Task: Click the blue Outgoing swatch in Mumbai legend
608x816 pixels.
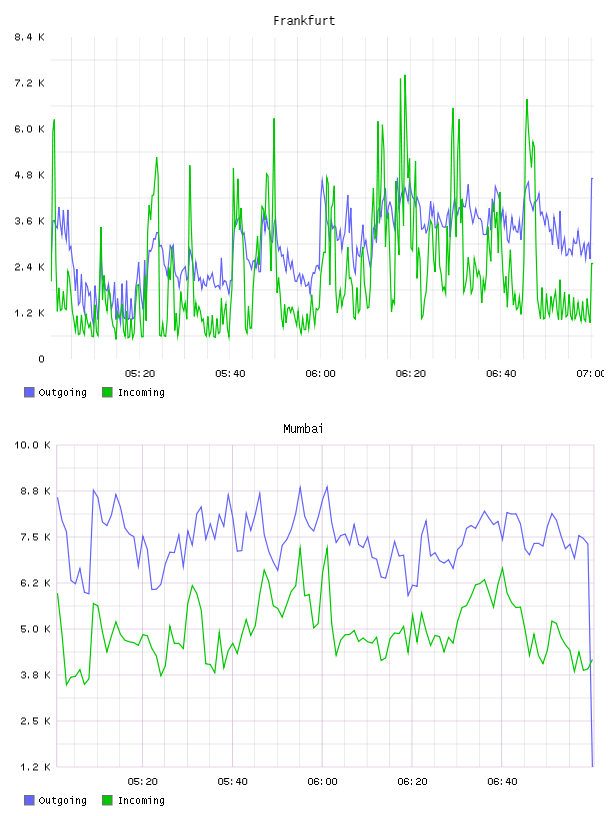Action: [29, 800]
